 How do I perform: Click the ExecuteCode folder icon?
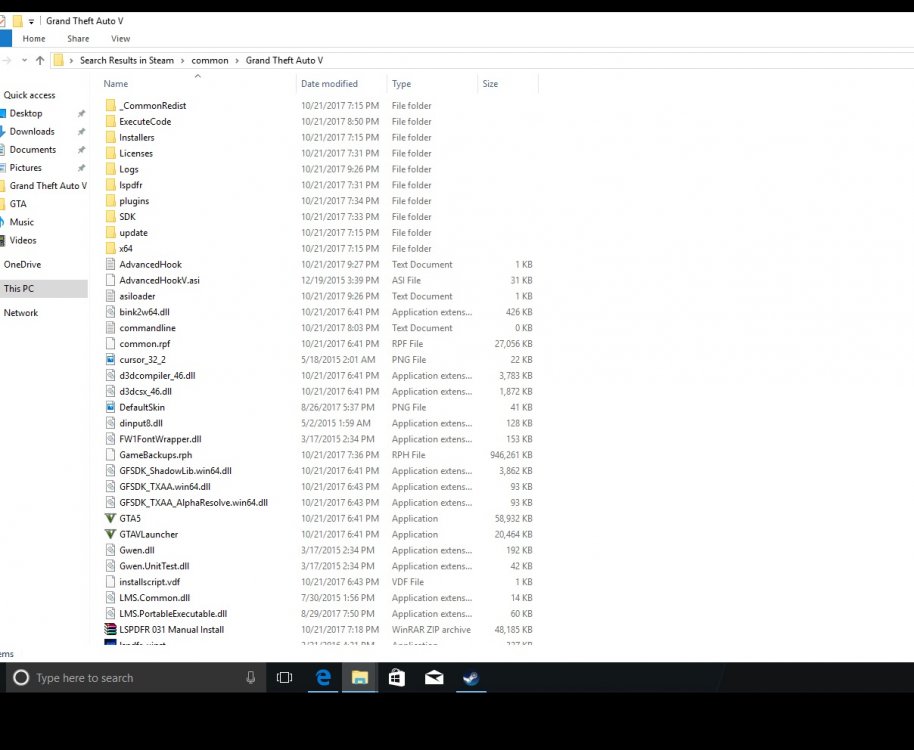[x=110, y=121]
